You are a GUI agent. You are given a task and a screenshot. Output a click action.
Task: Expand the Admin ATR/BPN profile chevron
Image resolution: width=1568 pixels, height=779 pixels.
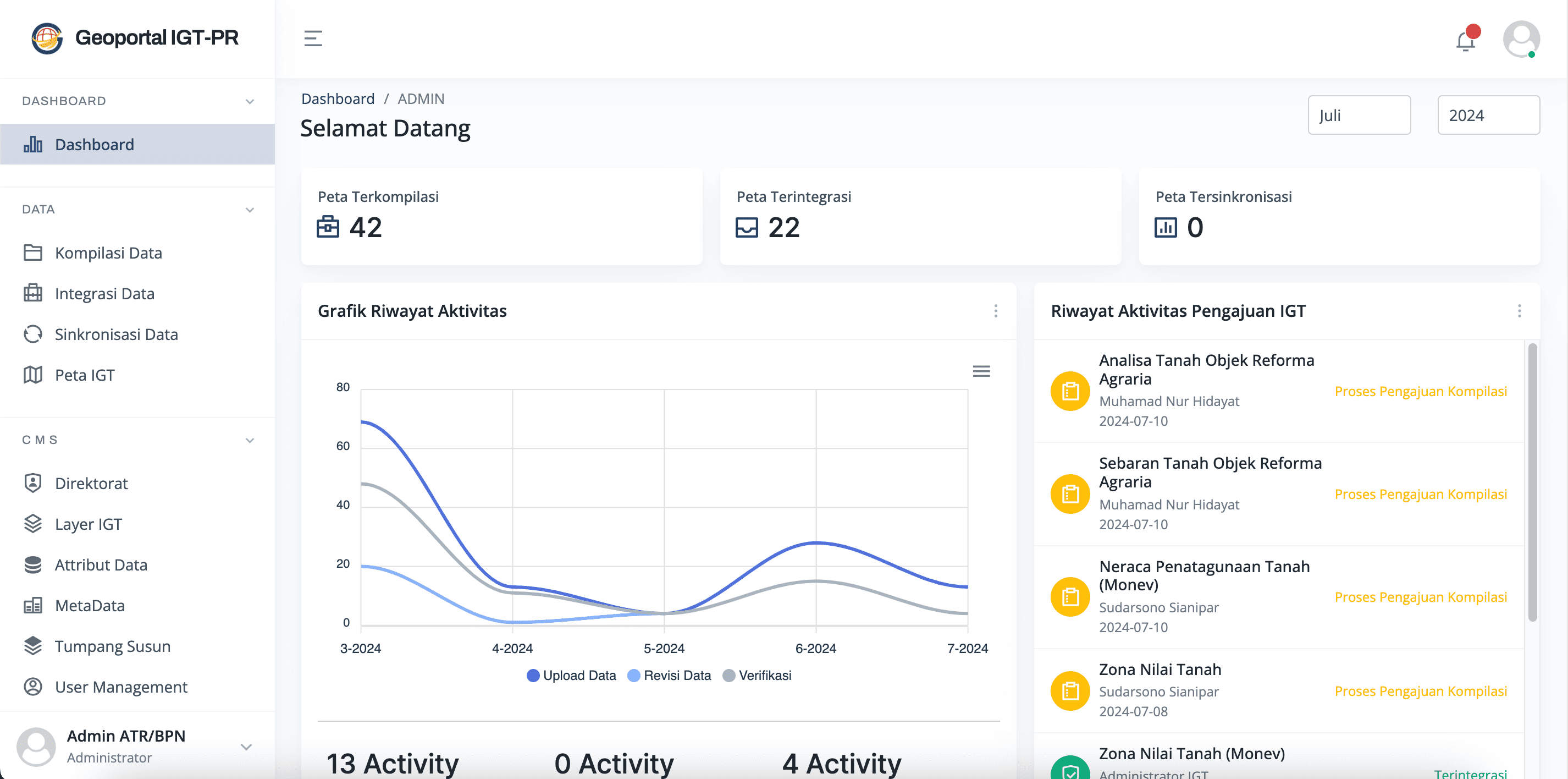pos(246,747)
